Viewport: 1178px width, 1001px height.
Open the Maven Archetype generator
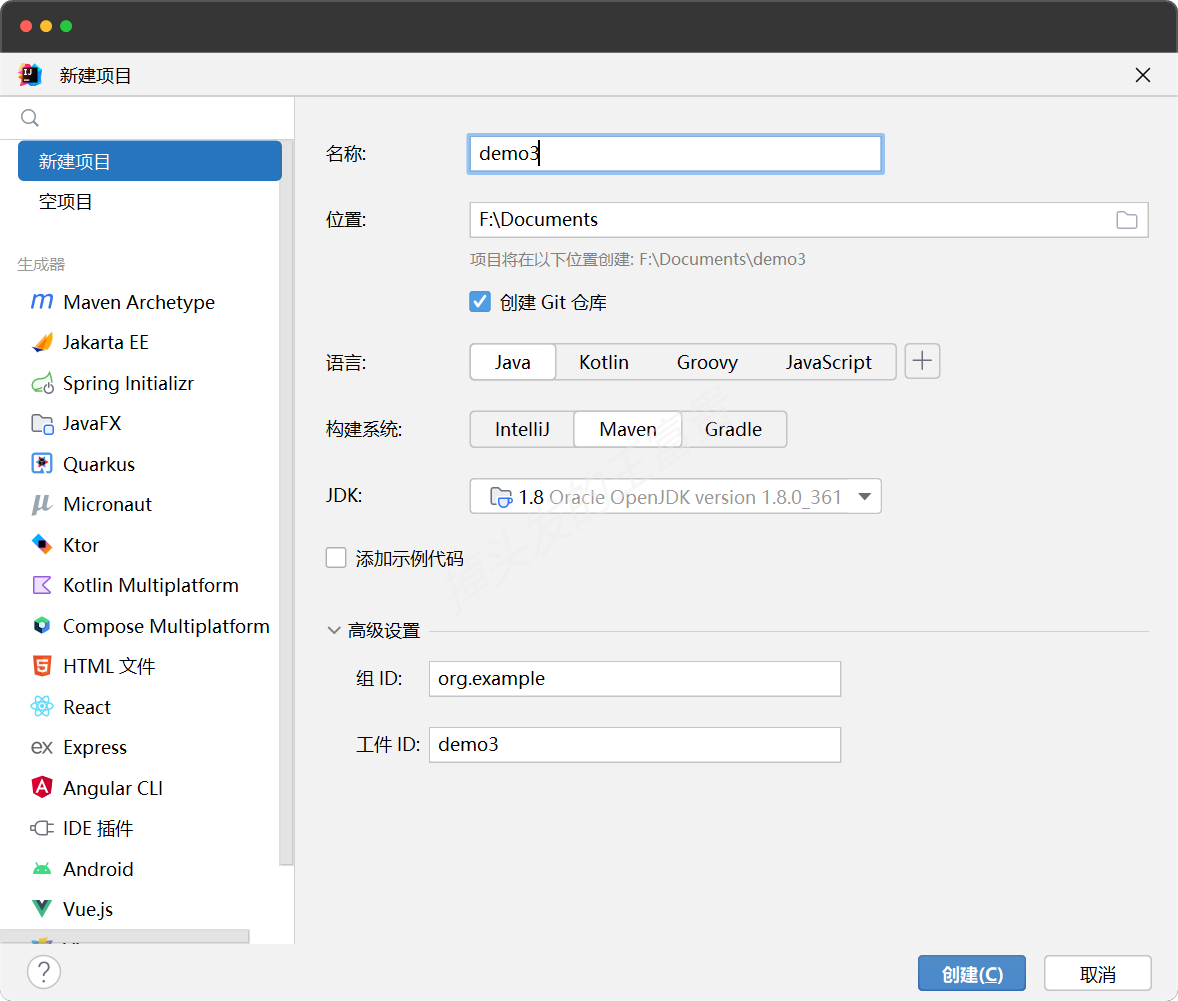pyautogui.click(x=139, y=302)
